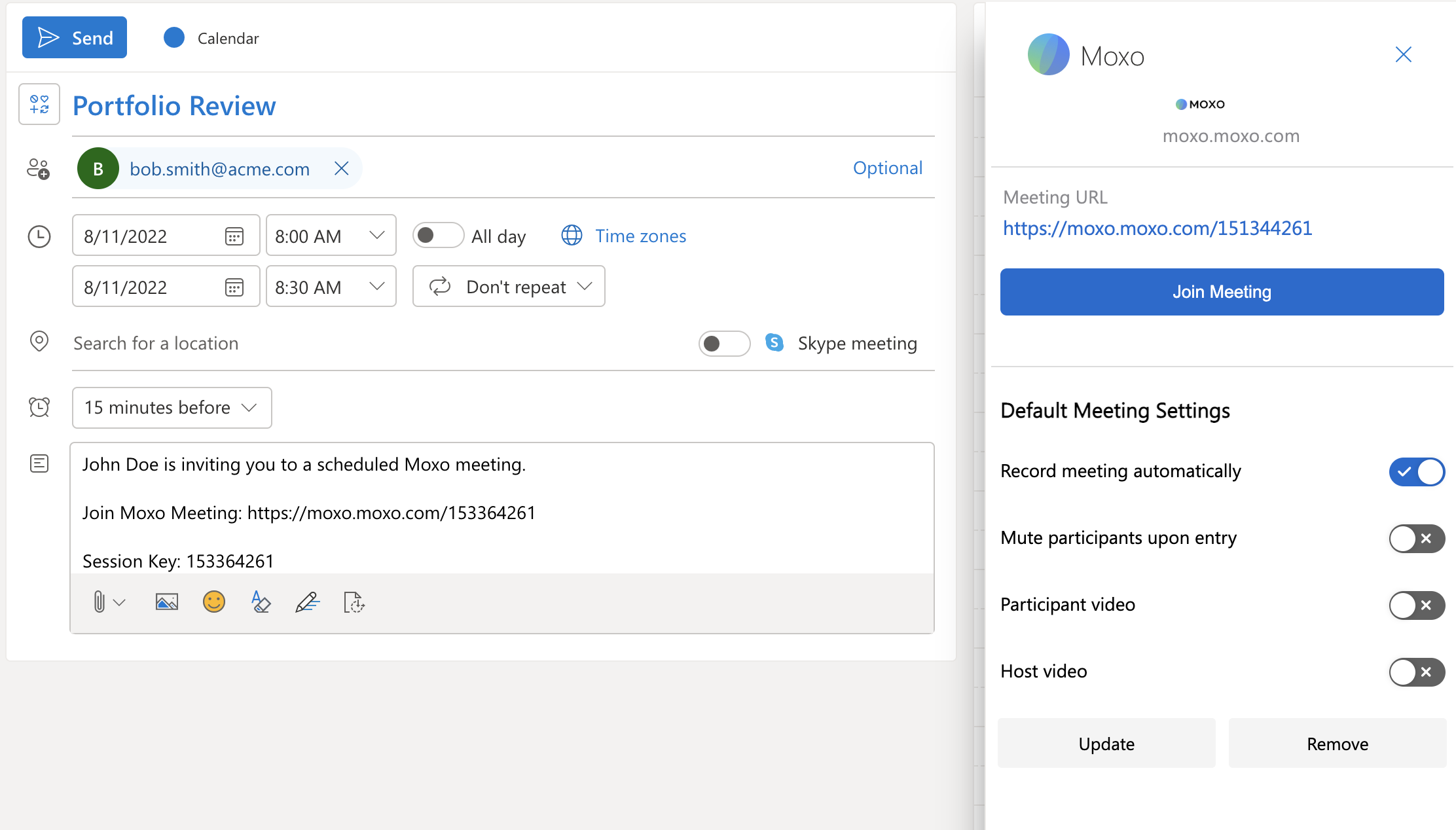Edit the Portfolio Review title field

[x=503, y=106]
